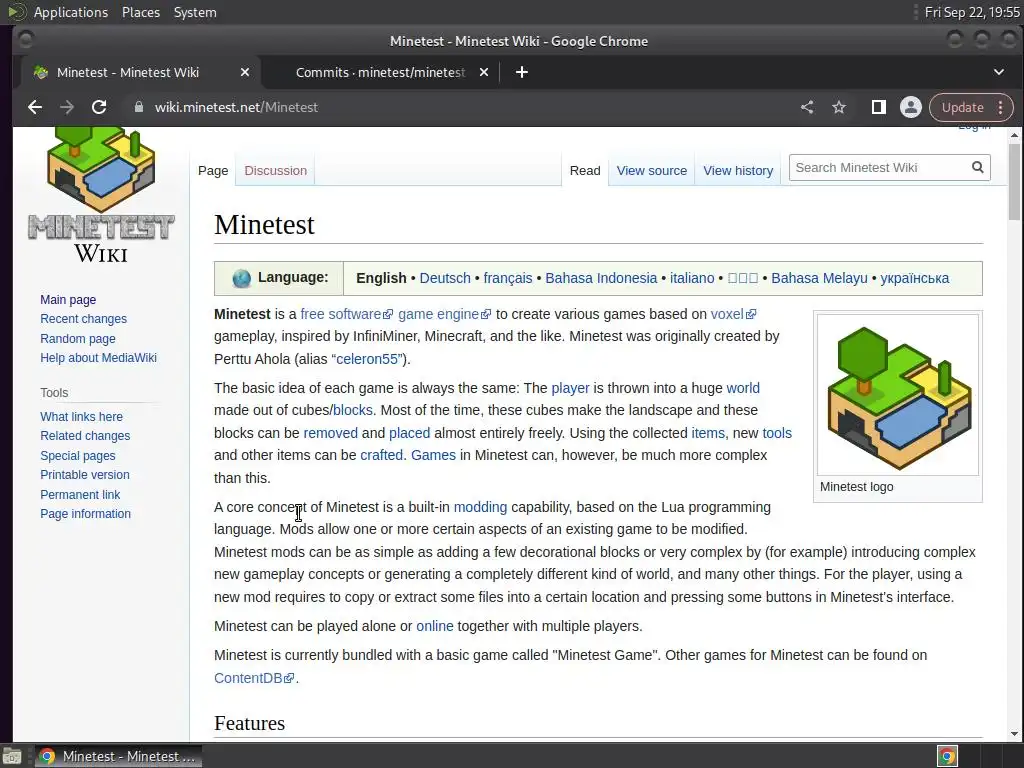1024x768 pixels.
Task: Select the Read view tab
Action: click(584, 170)
